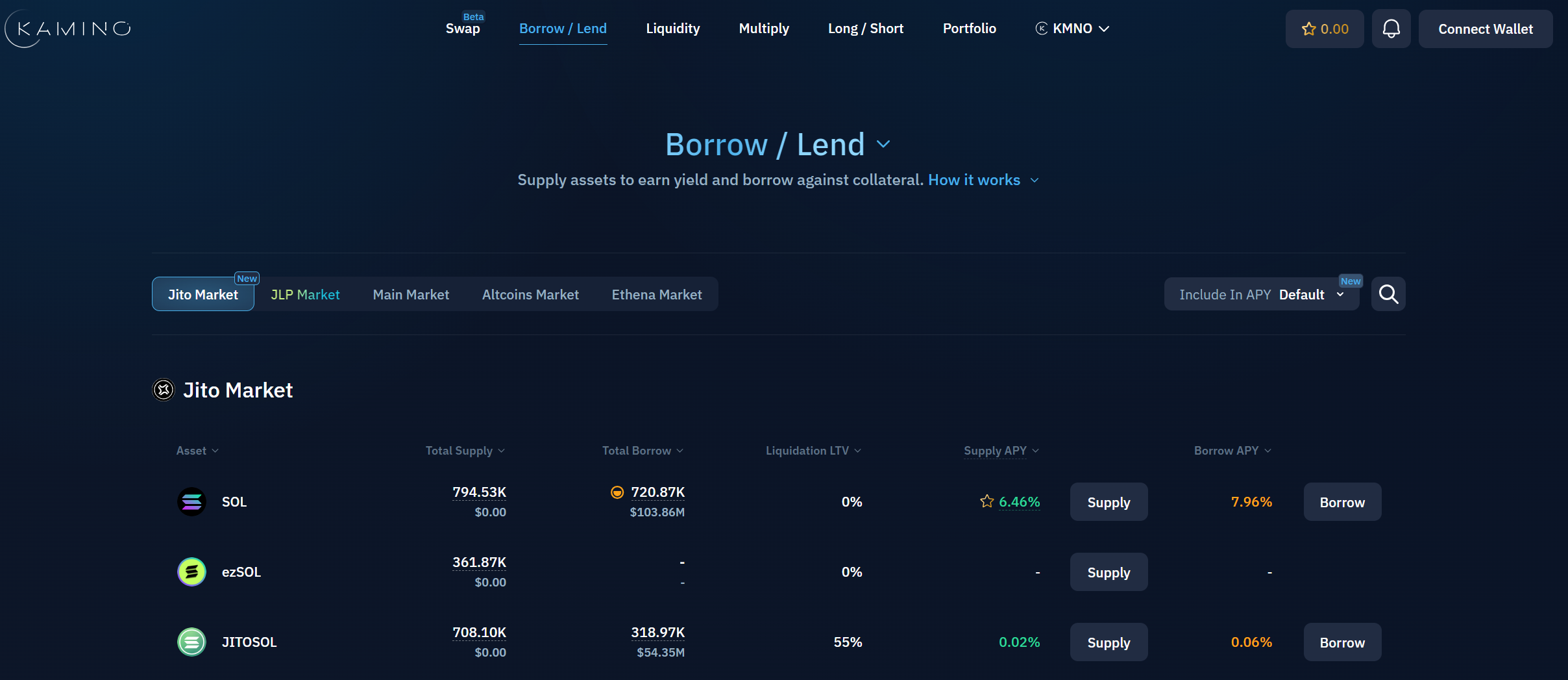This screenshot has width=1568, height=680.
Task: Open the KMNO dropdown menu
Action: point(1072,29)
